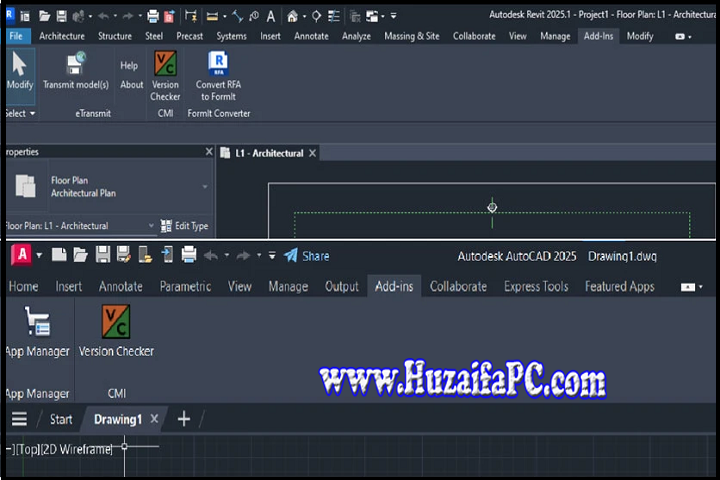Close the L1 - Architectural view tab
This screenshot has height=480, width=720.
click(x=312, y=153)
